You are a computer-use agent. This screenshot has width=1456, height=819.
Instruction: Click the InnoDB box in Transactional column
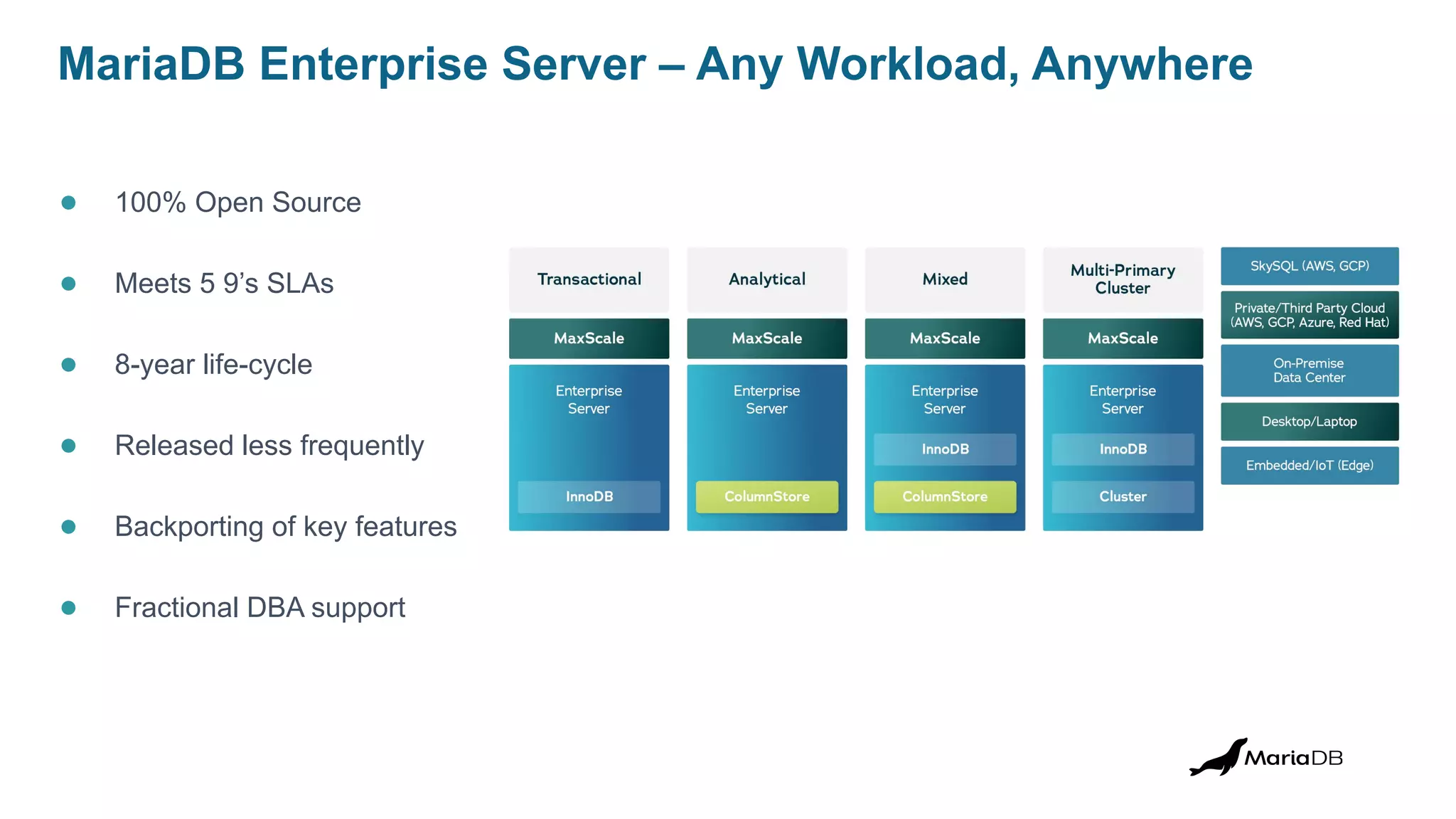click(589, 497)
